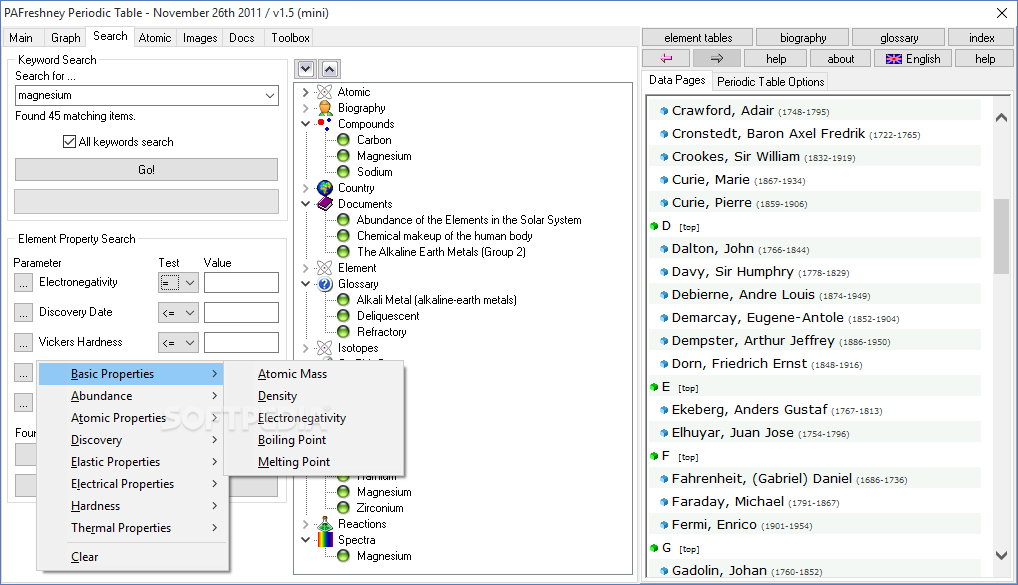Click the Biography person icon in tree
1018x585 pixels.
324,108
